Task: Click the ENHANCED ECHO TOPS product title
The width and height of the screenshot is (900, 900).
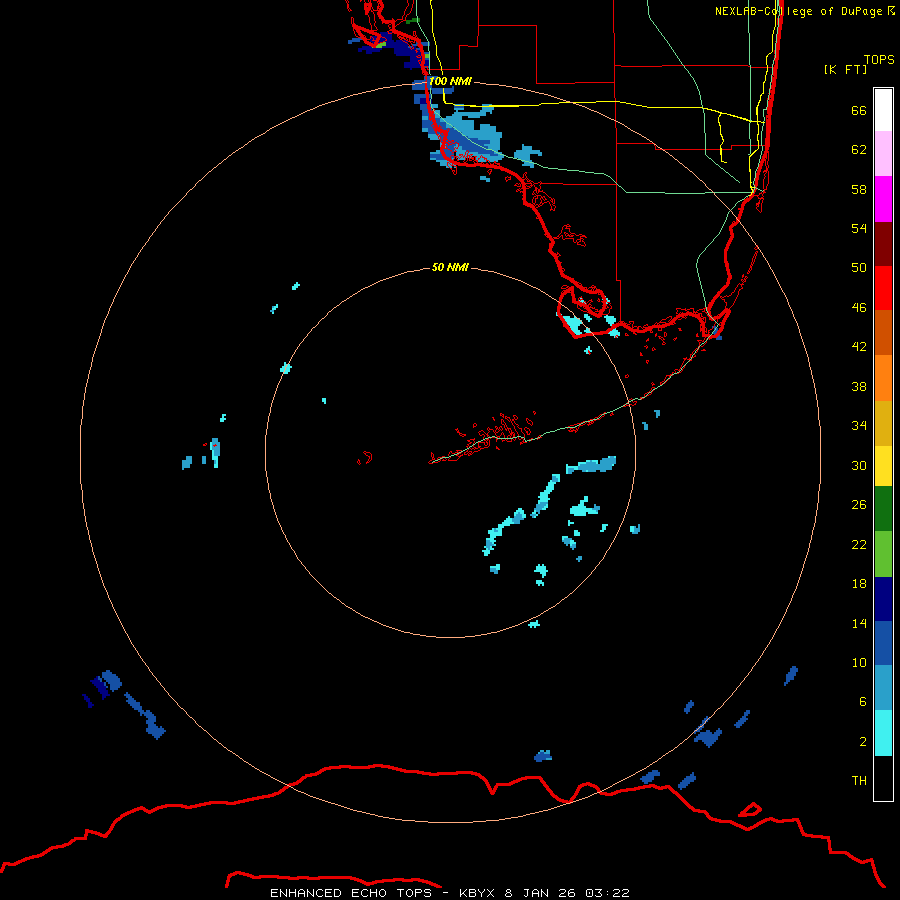Action: point(351,893)
